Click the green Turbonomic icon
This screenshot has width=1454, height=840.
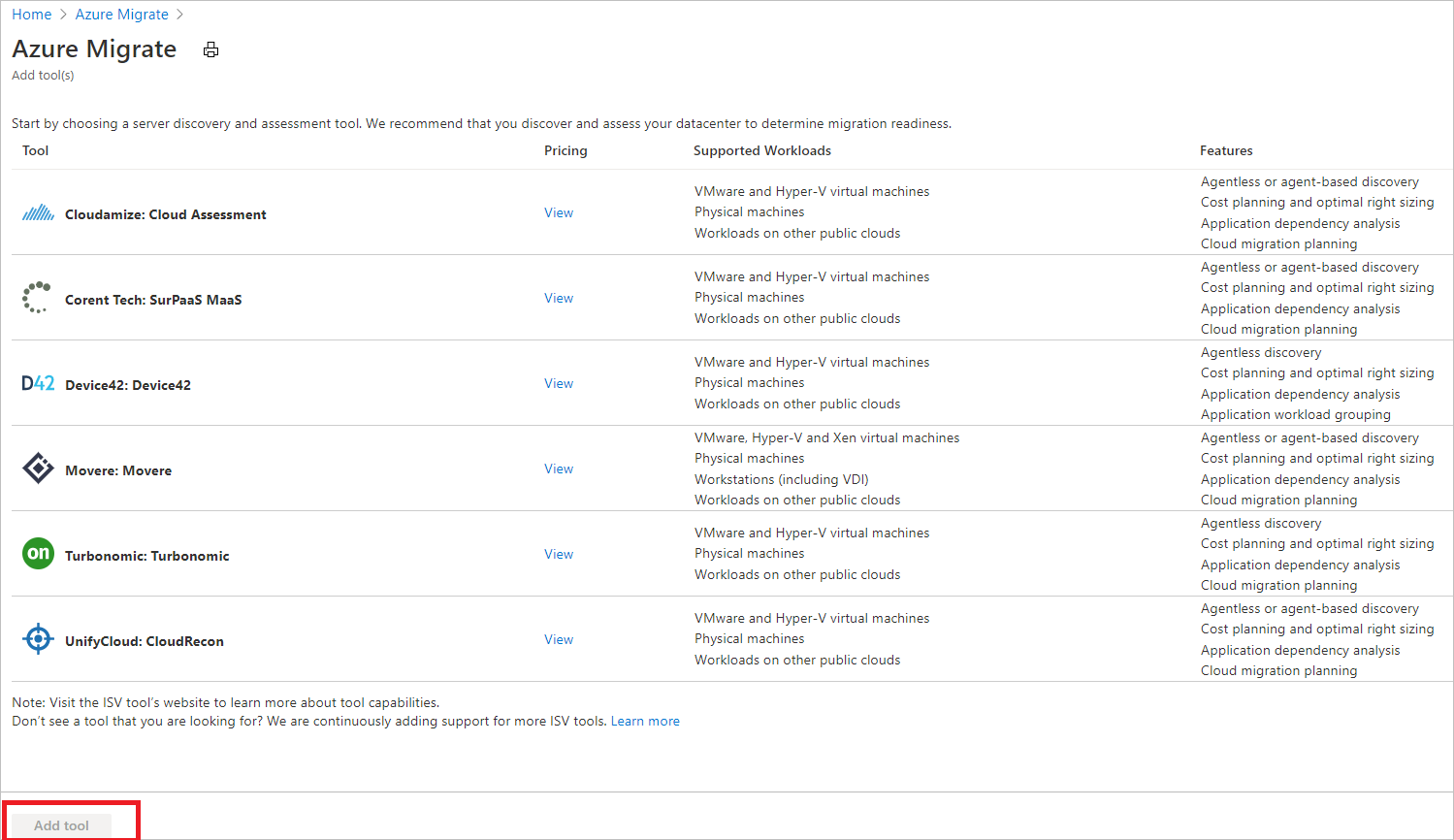click(38, 554)
